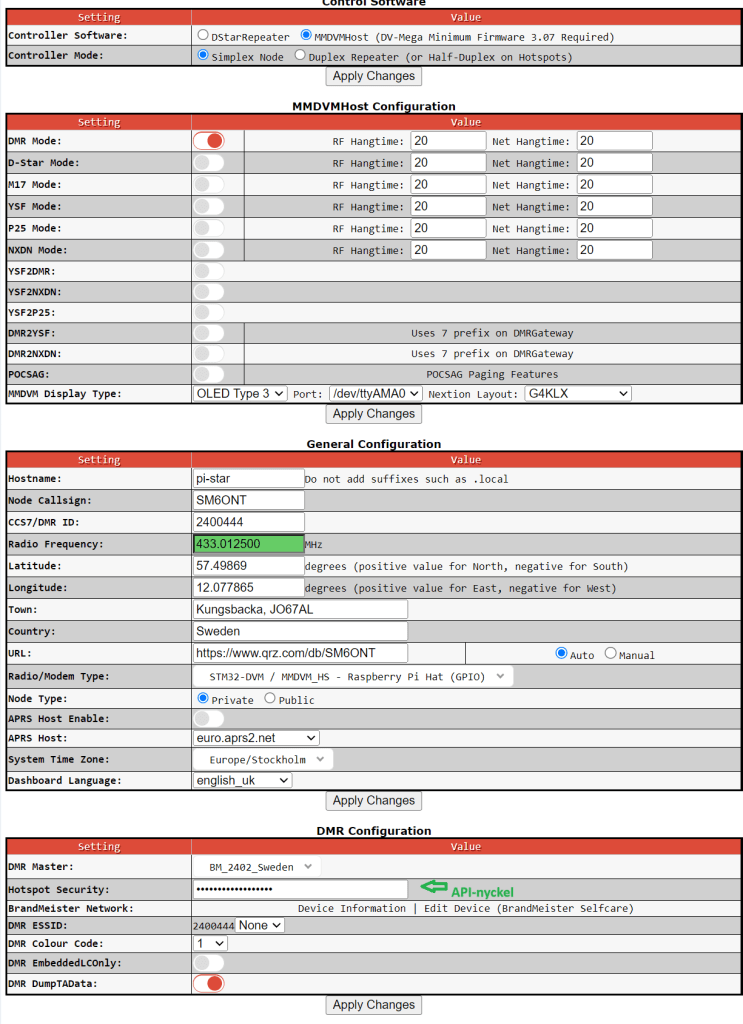This screenshot has height=1024, width=743.
Task: Expand the DMR Colour Code dropdown
Action: point(211,943)
